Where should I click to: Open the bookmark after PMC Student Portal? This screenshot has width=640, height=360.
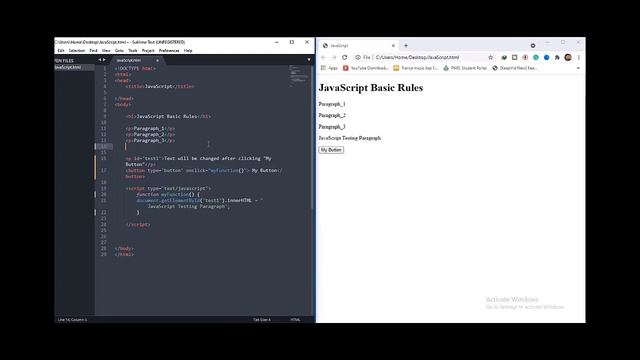[514, 68]
